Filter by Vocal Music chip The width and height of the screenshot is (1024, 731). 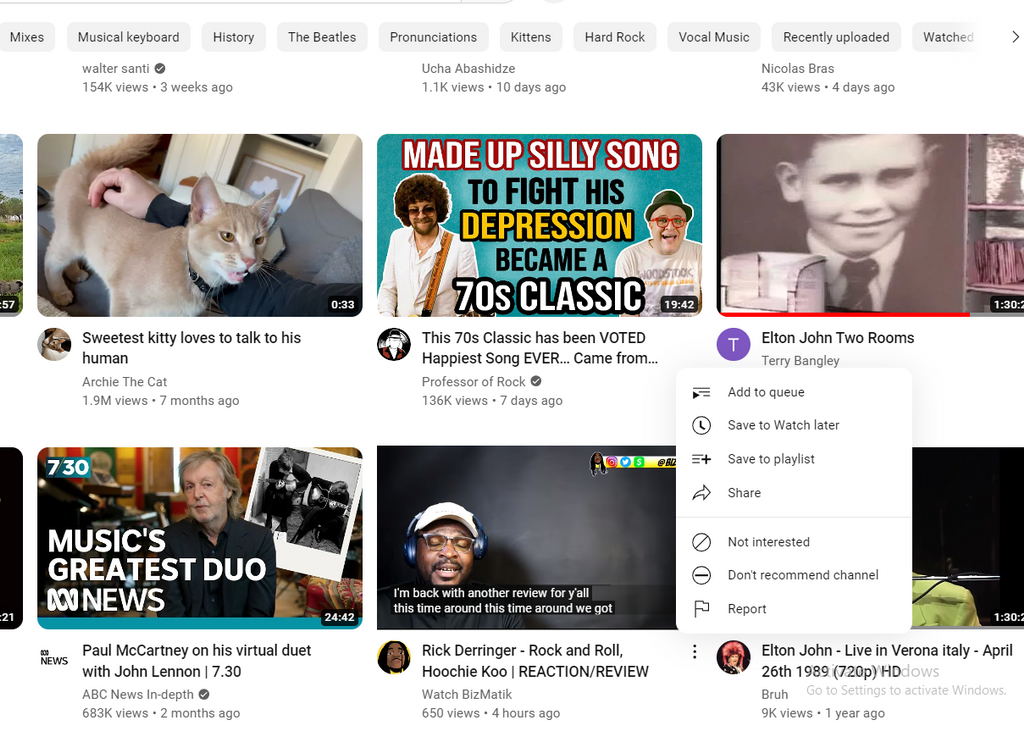point(714,37)
